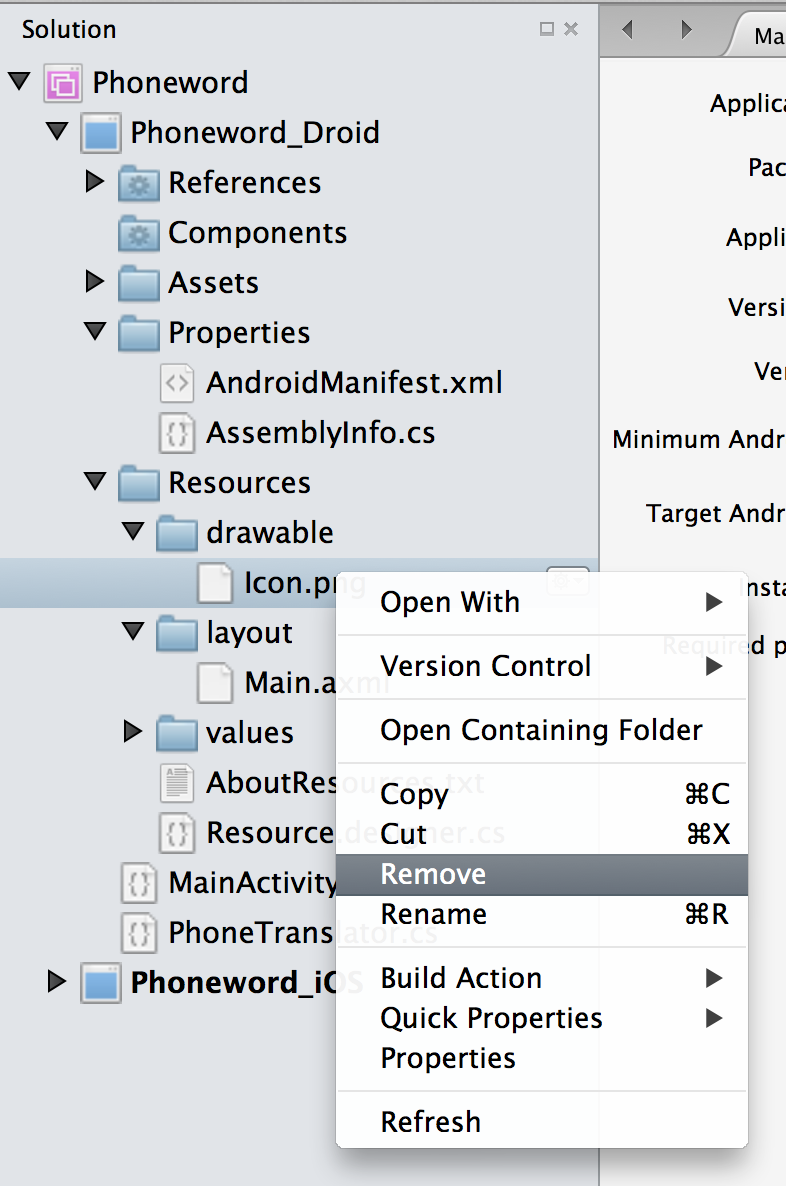786x1186 pixels.
Task: Choose Remove from the context menu
Action: tap(433, 874)
